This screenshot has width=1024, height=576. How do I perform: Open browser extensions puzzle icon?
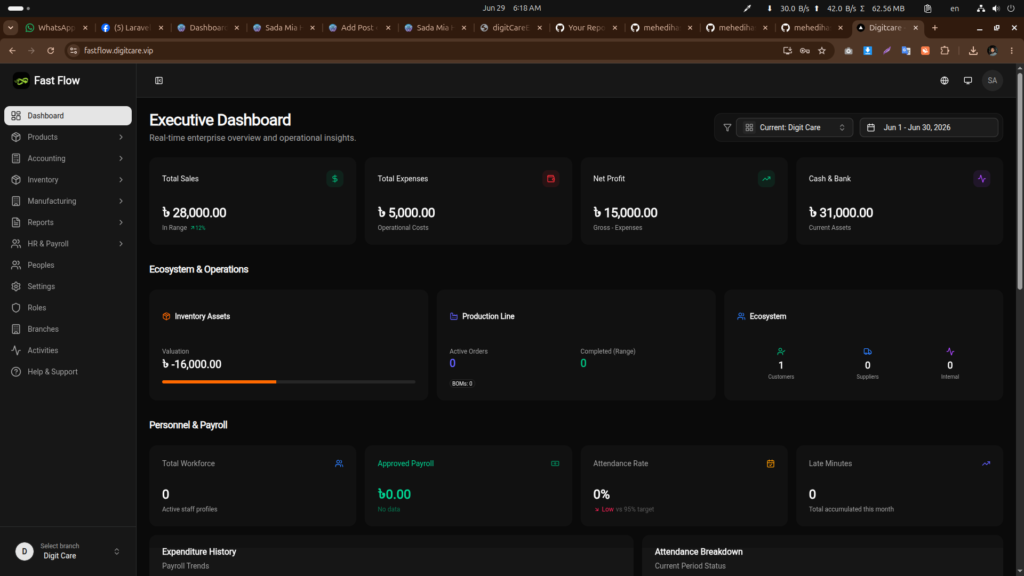point(945,50)
